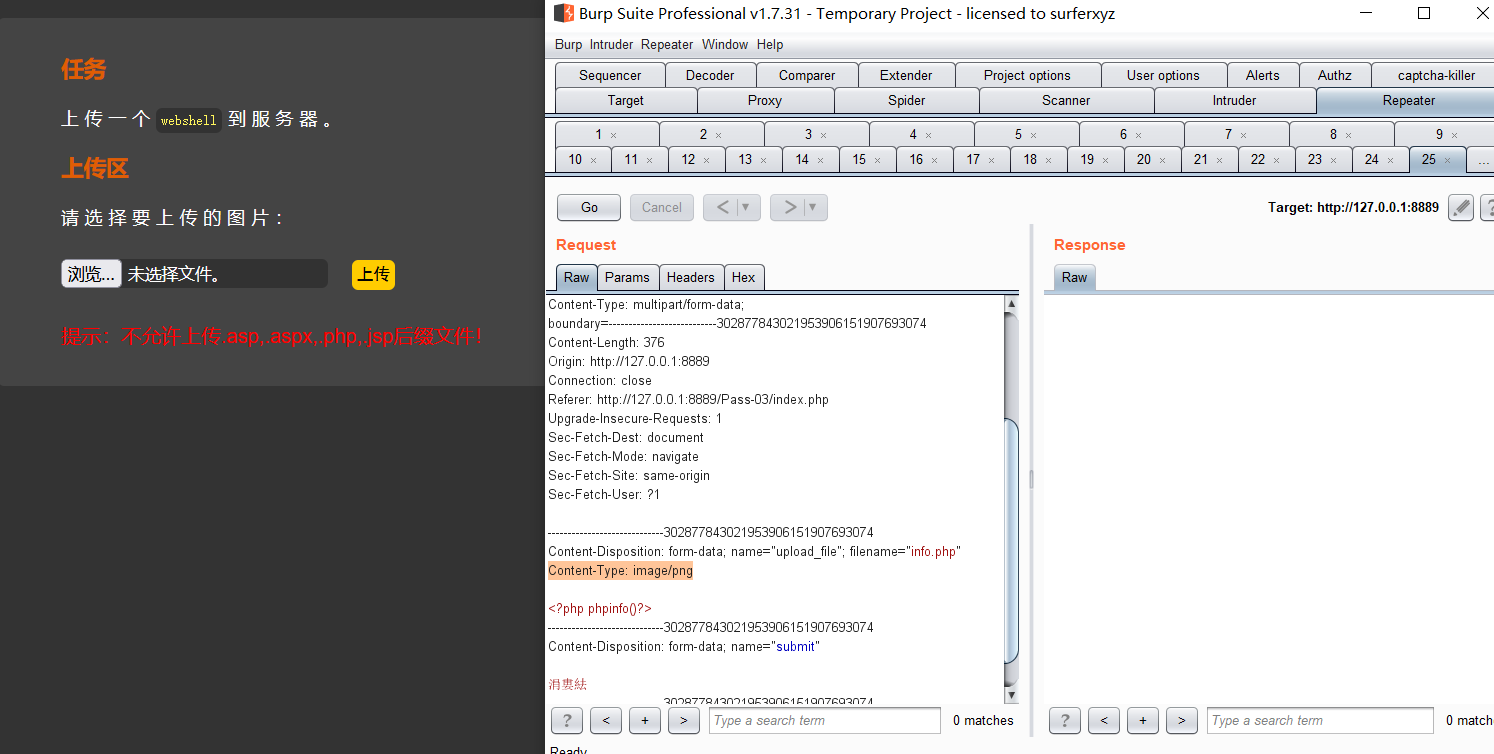Image resolution: width=1494 pixels, height=754 pixels.
Task: Click request scrollbar down arrow
Action: (x=1011, y=695)
